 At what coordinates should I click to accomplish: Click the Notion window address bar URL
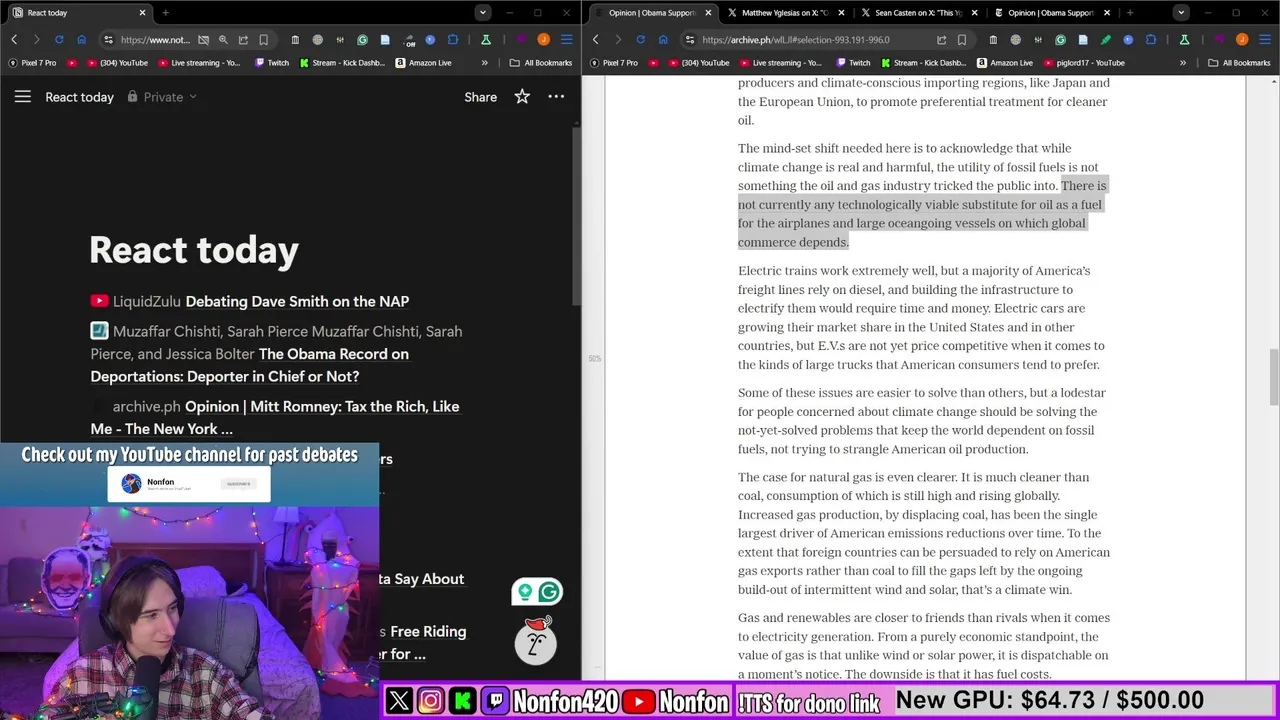tap(155, 40)
